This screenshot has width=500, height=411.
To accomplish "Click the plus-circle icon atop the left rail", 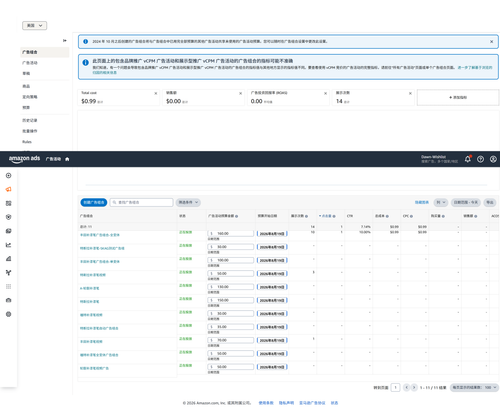I will (9, 175).
